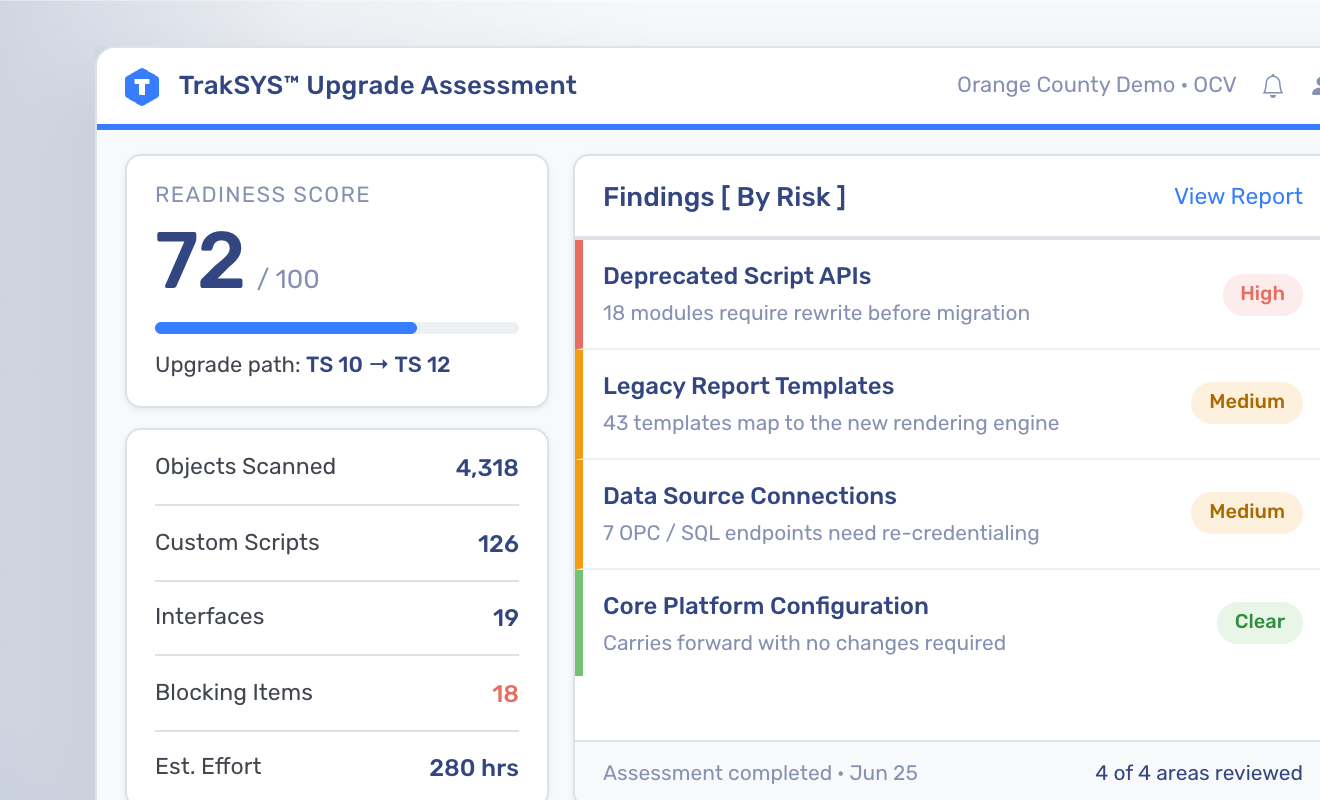Image resolution: width=1320 pixels, height=800 pixels.
Task: Click the Findings By Risk heading
Action: [724, 197]
